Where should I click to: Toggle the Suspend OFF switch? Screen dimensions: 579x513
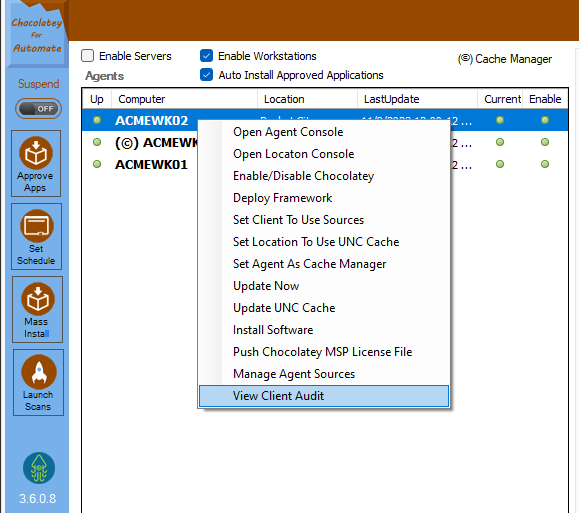click(x=38, y=109)
